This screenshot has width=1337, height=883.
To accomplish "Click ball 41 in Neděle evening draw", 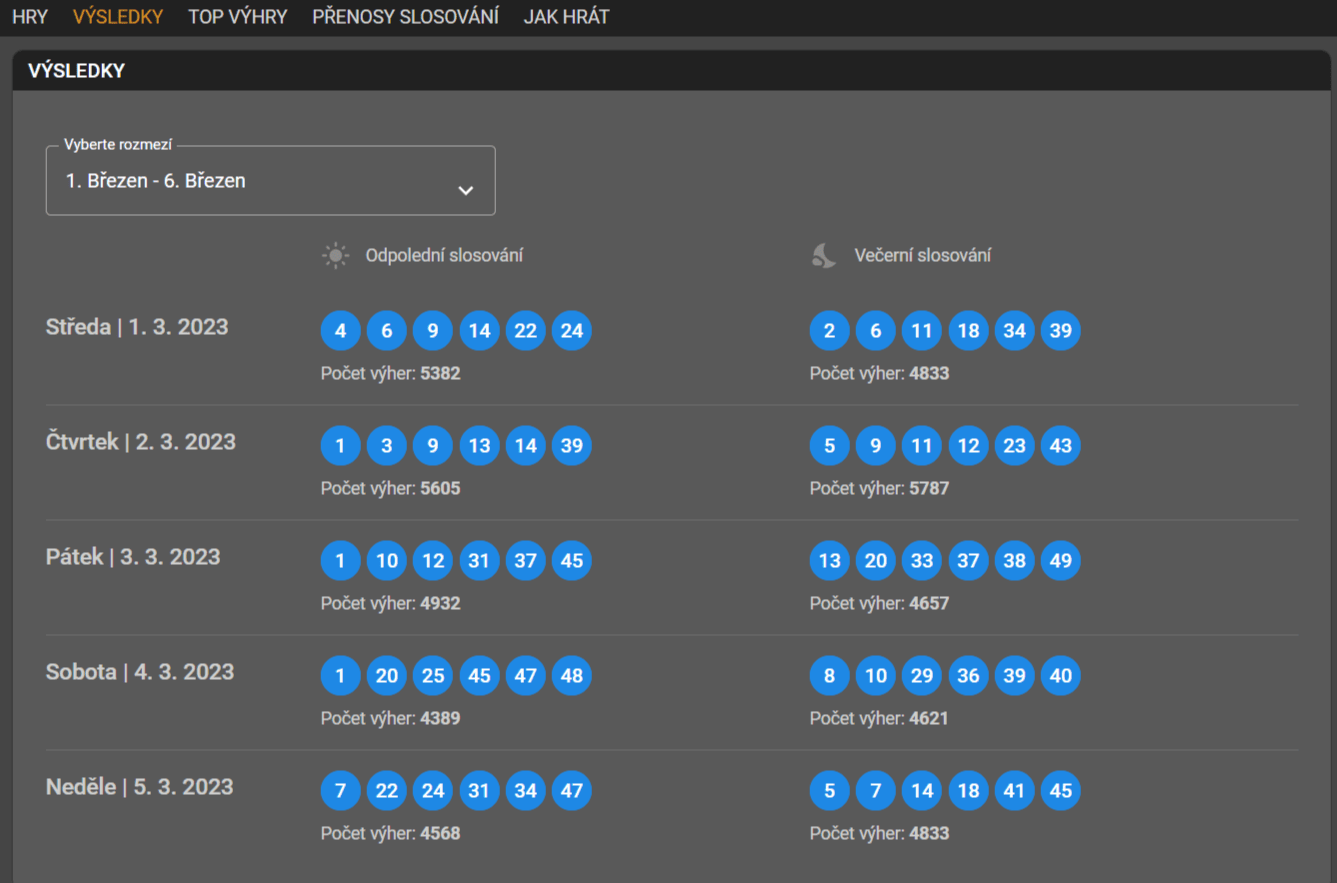I will coord(1014,791).
